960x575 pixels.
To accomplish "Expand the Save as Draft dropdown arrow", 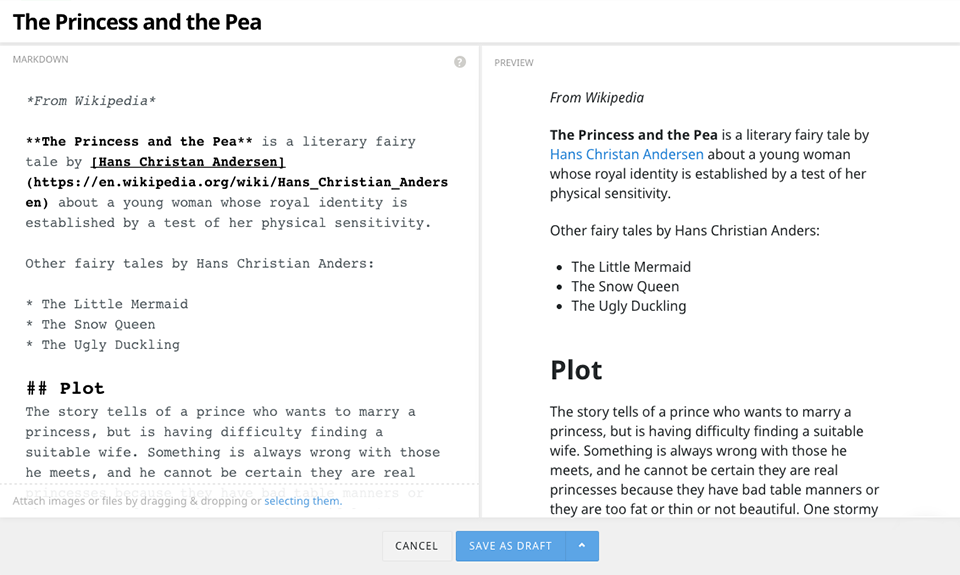I will click(582, 546).
